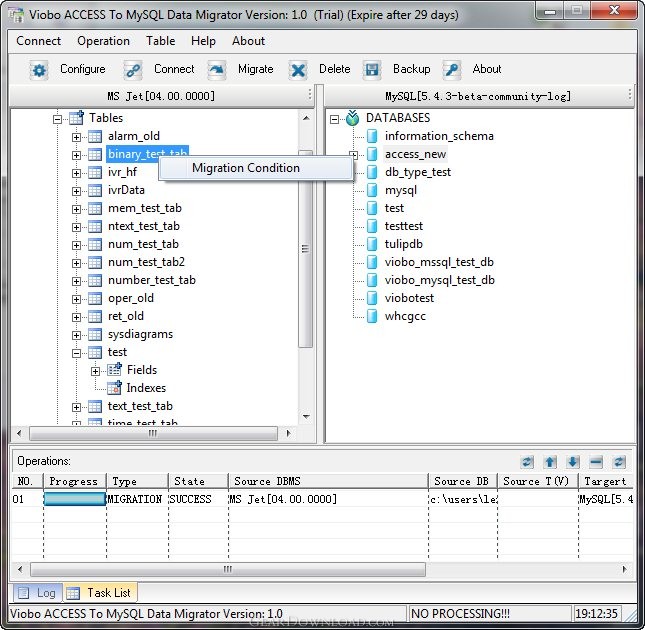Switch to the Task List tab
This screenshot has height=630, width=645.
click(100, 593)
